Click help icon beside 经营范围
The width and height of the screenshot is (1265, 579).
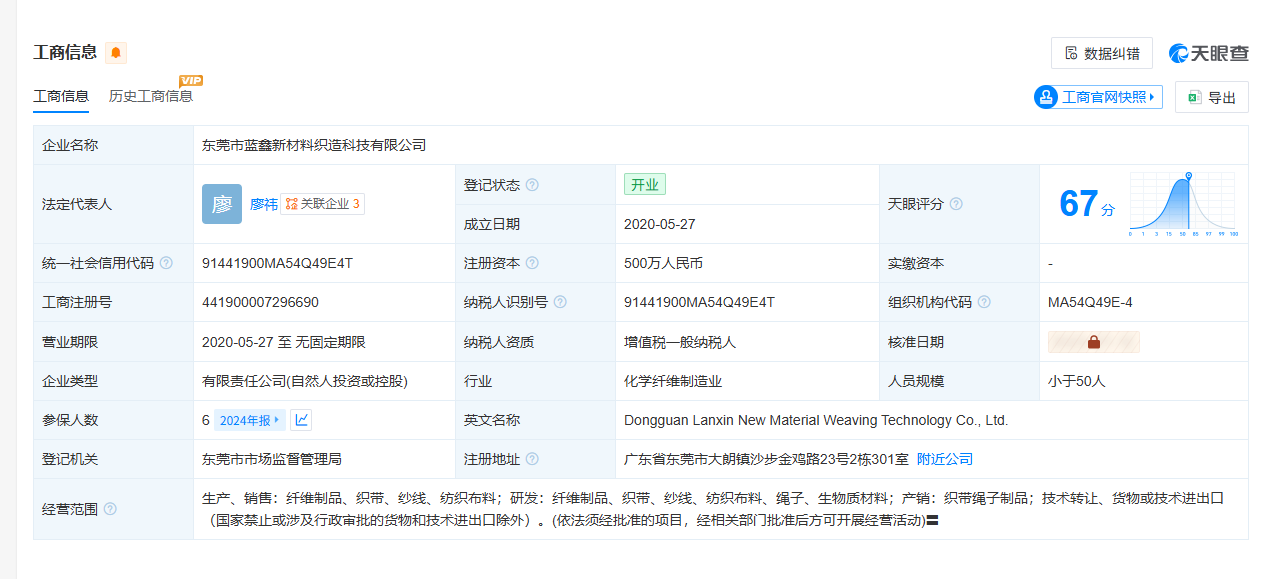[110, 509]
